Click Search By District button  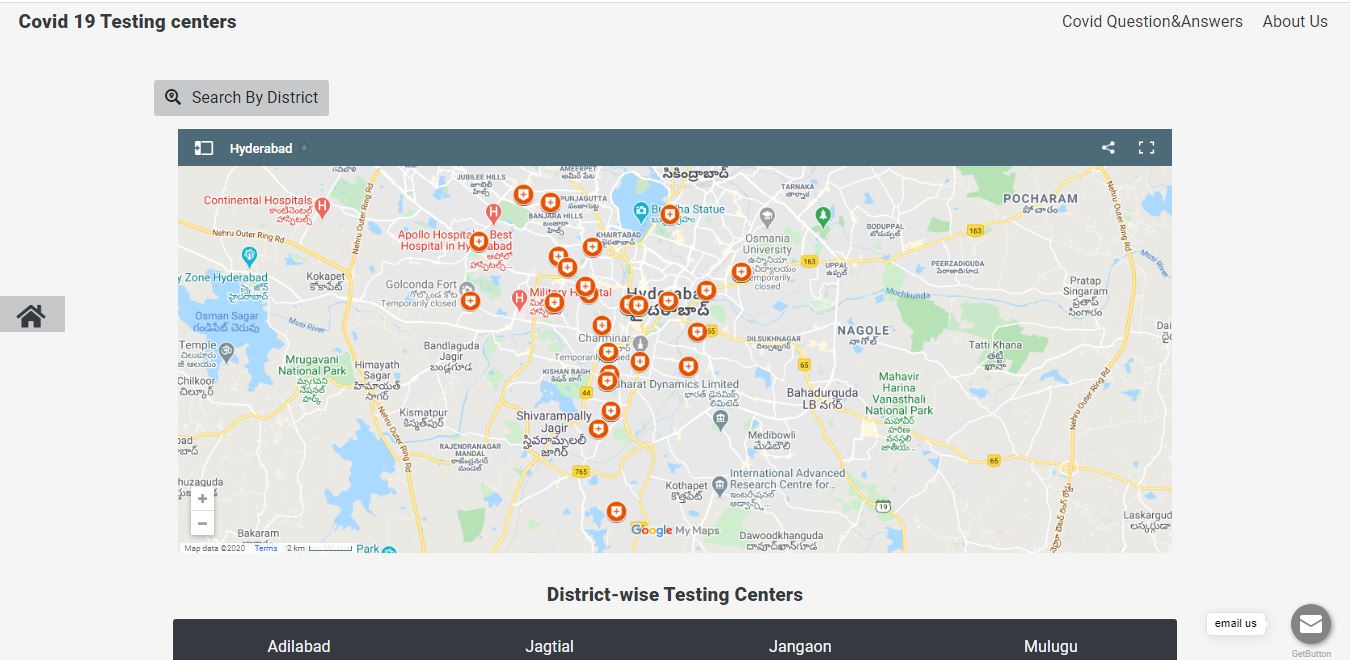pyautogui.click(x=241, y=98)
